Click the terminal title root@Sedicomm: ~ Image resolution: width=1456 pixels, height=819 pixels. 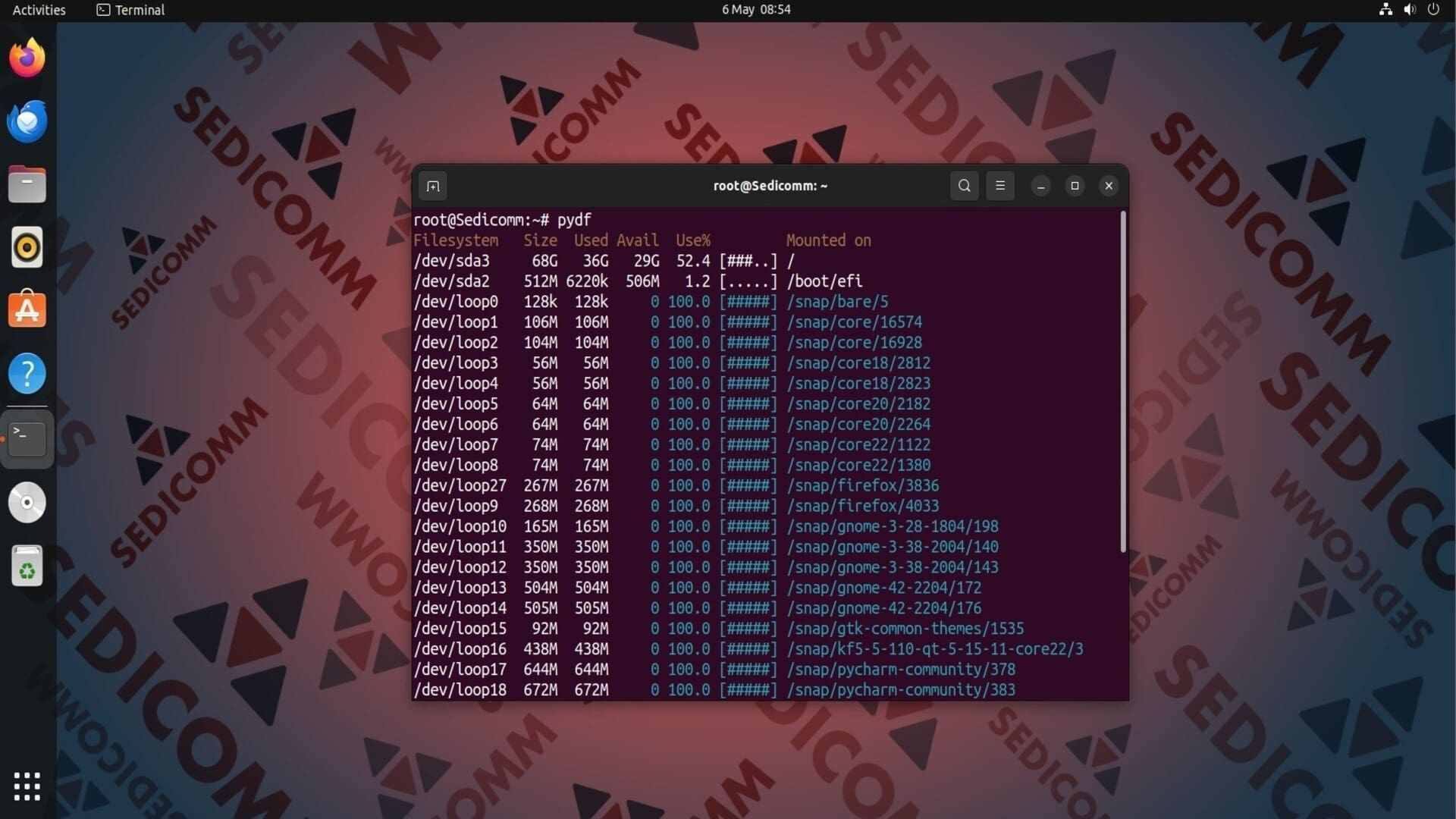770,186
